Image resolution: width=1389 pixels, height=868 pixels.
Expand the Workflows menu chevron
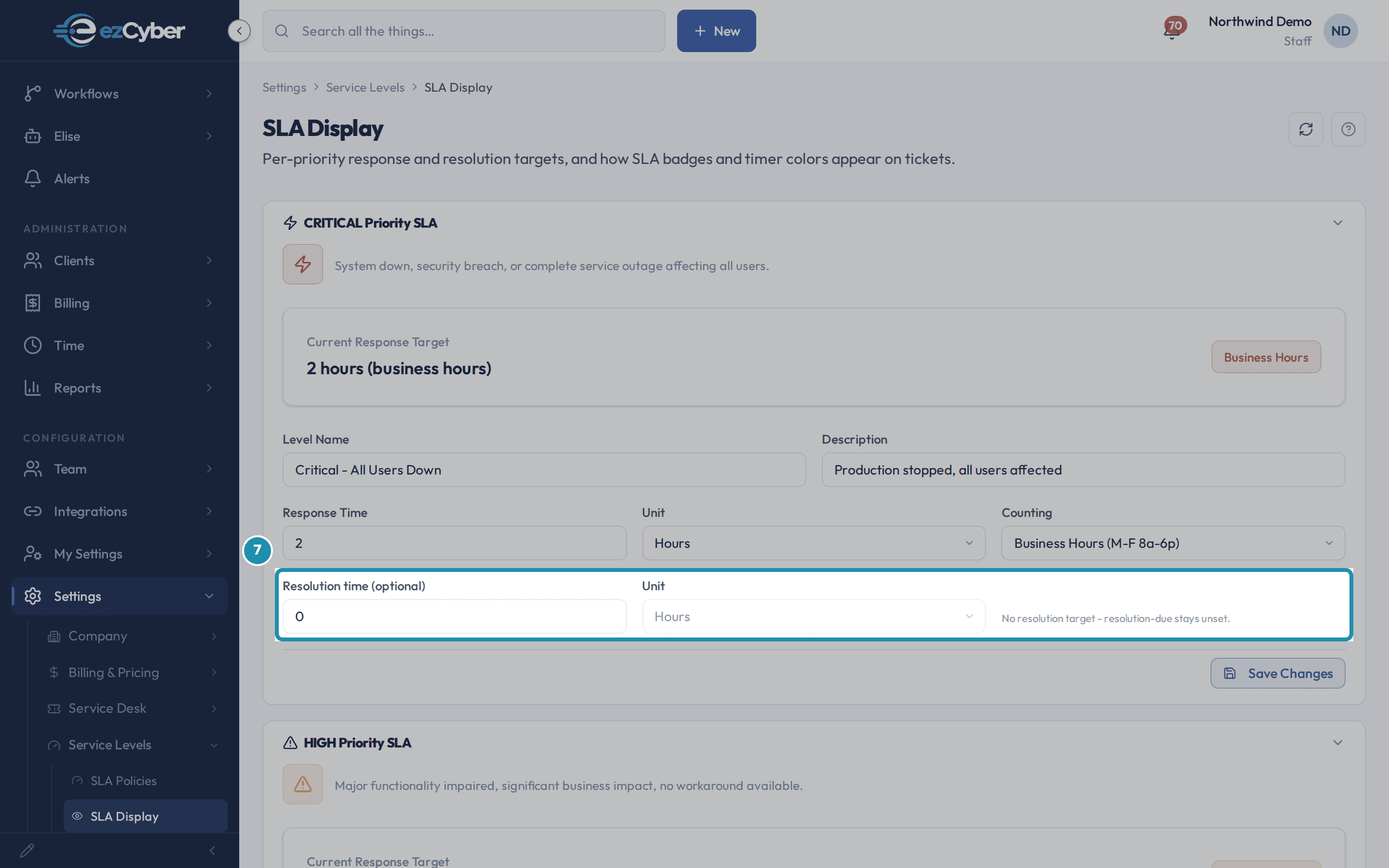click(x=209, y=94)
